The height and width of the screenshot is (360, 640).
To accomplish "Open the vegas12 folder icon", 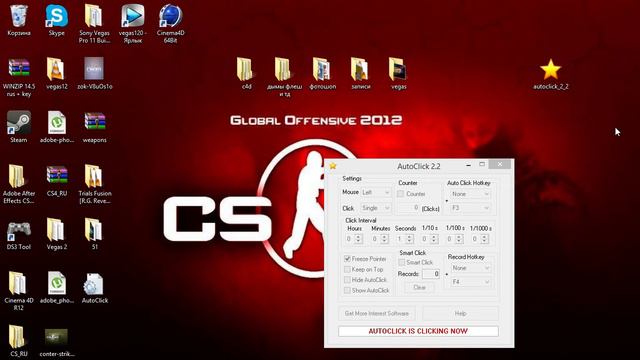I will pos(56,74).
